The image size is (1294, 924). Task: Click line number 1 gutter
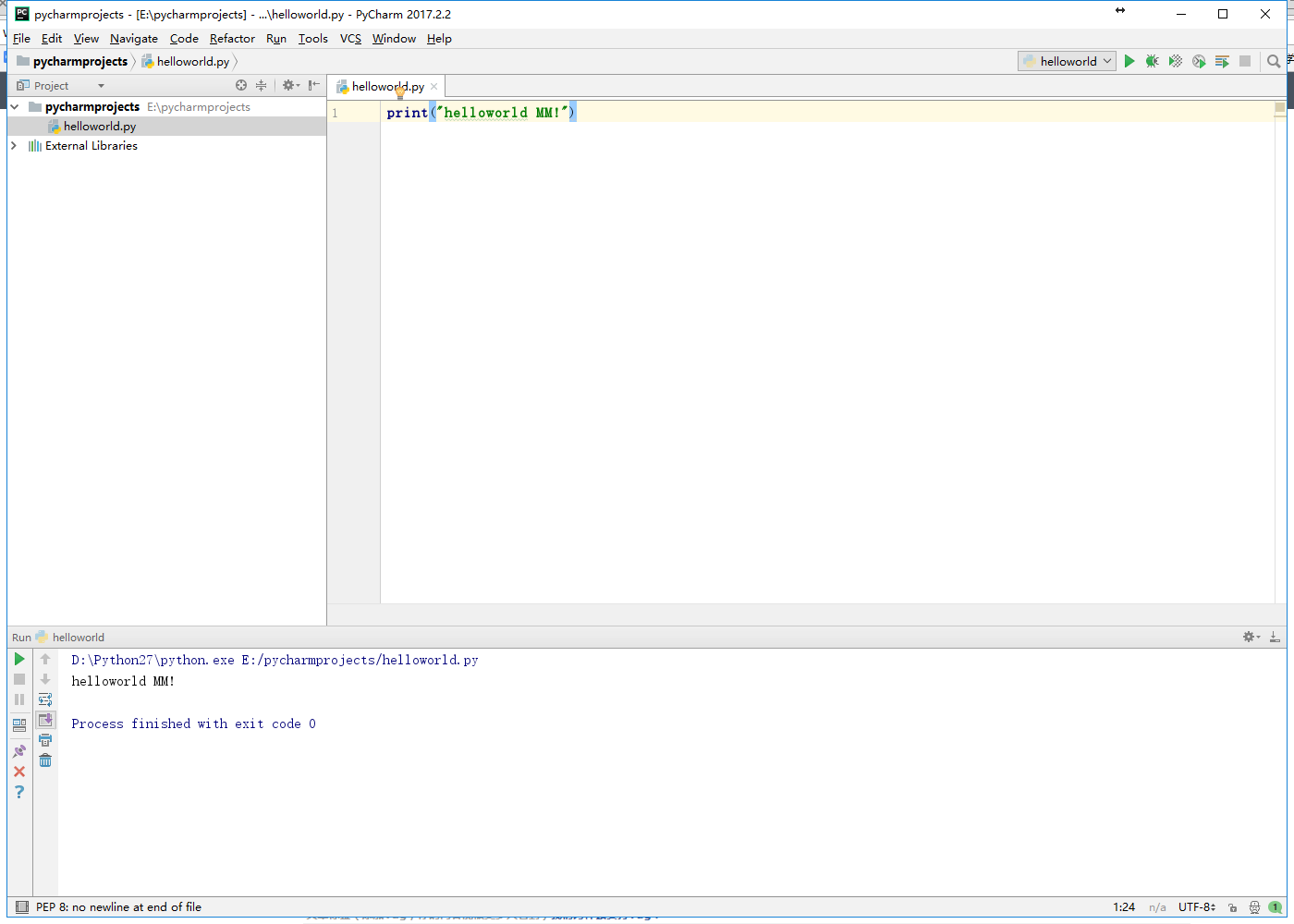point(336,113)
